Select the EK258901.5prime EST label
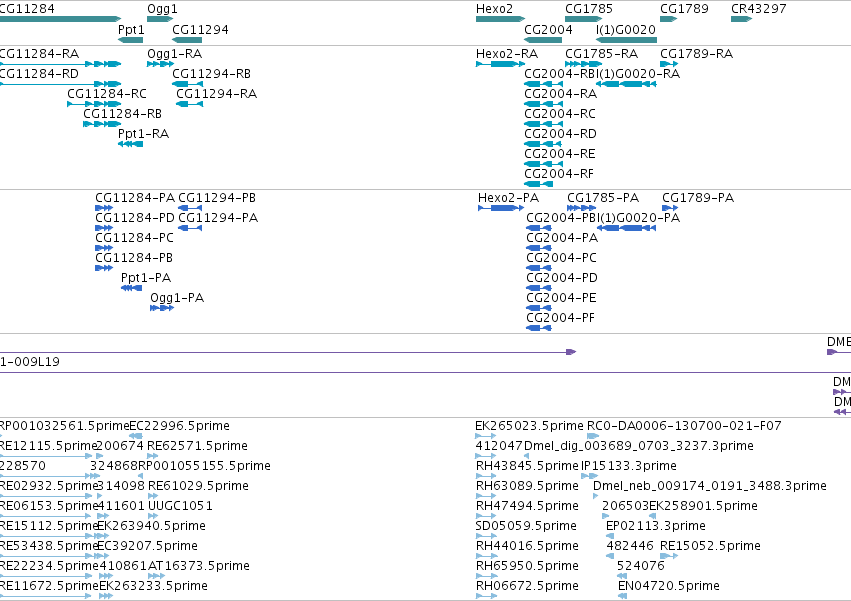This screenshot has height=601, width=851. click(703, 505)
